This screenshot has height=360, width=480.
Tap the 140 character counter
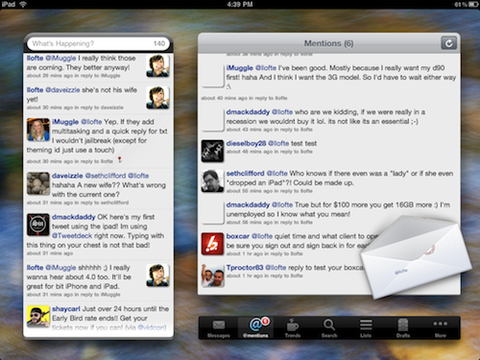[x=159, y=44]
